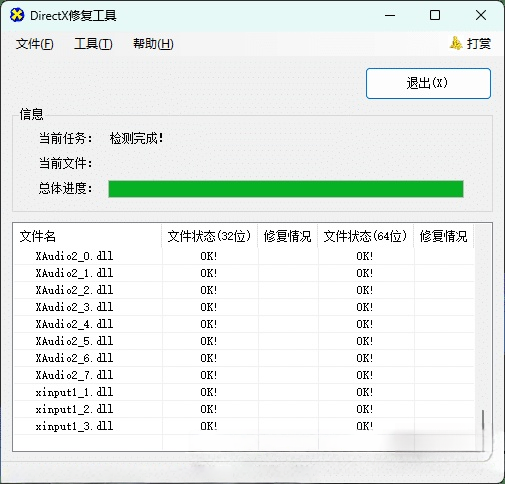Screen dimensions: 505x484
Task: Click the 打赏 donate icon
Action: [x=456, y=43]
